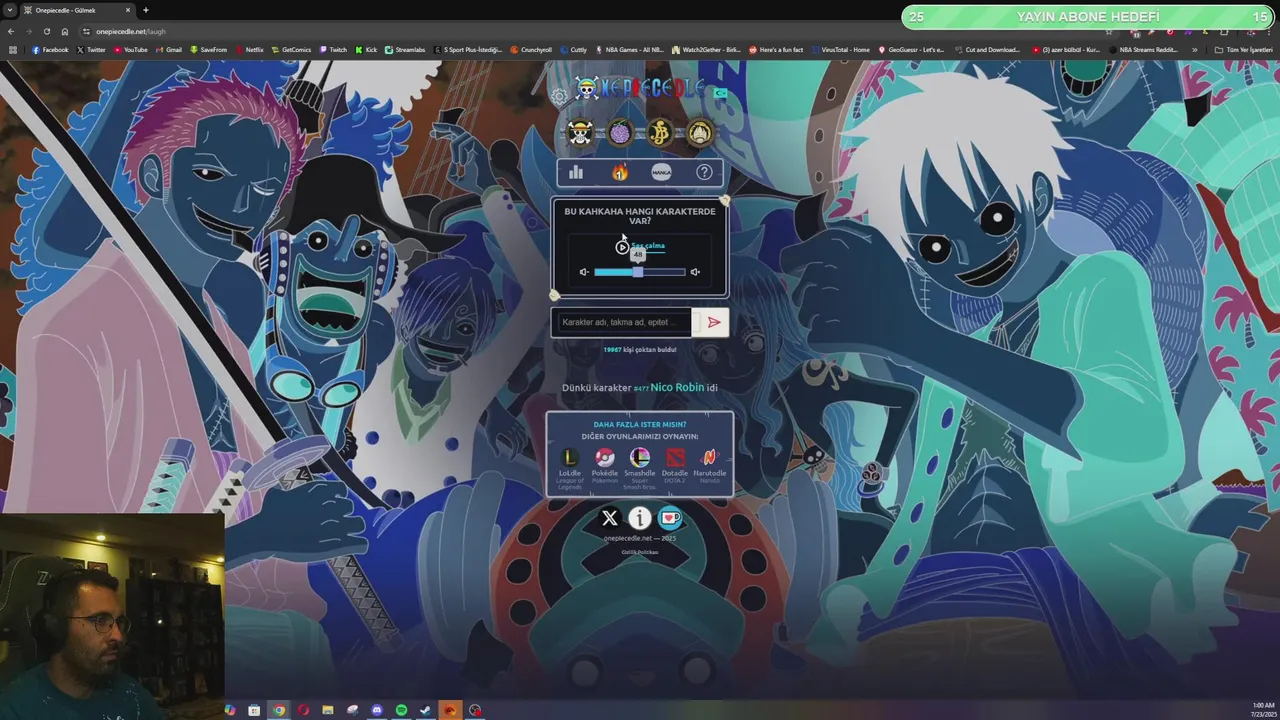
Task: Open the Watch2Gether bookmark
Action: tap(706, 49)
